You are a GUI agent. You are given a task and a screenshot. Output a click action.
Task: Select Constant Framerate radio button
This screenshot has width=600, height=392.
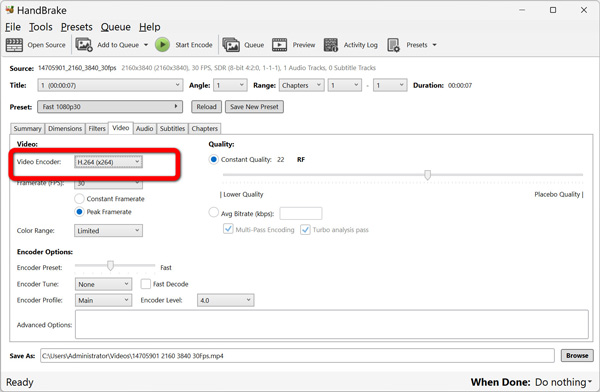(79, 199)
